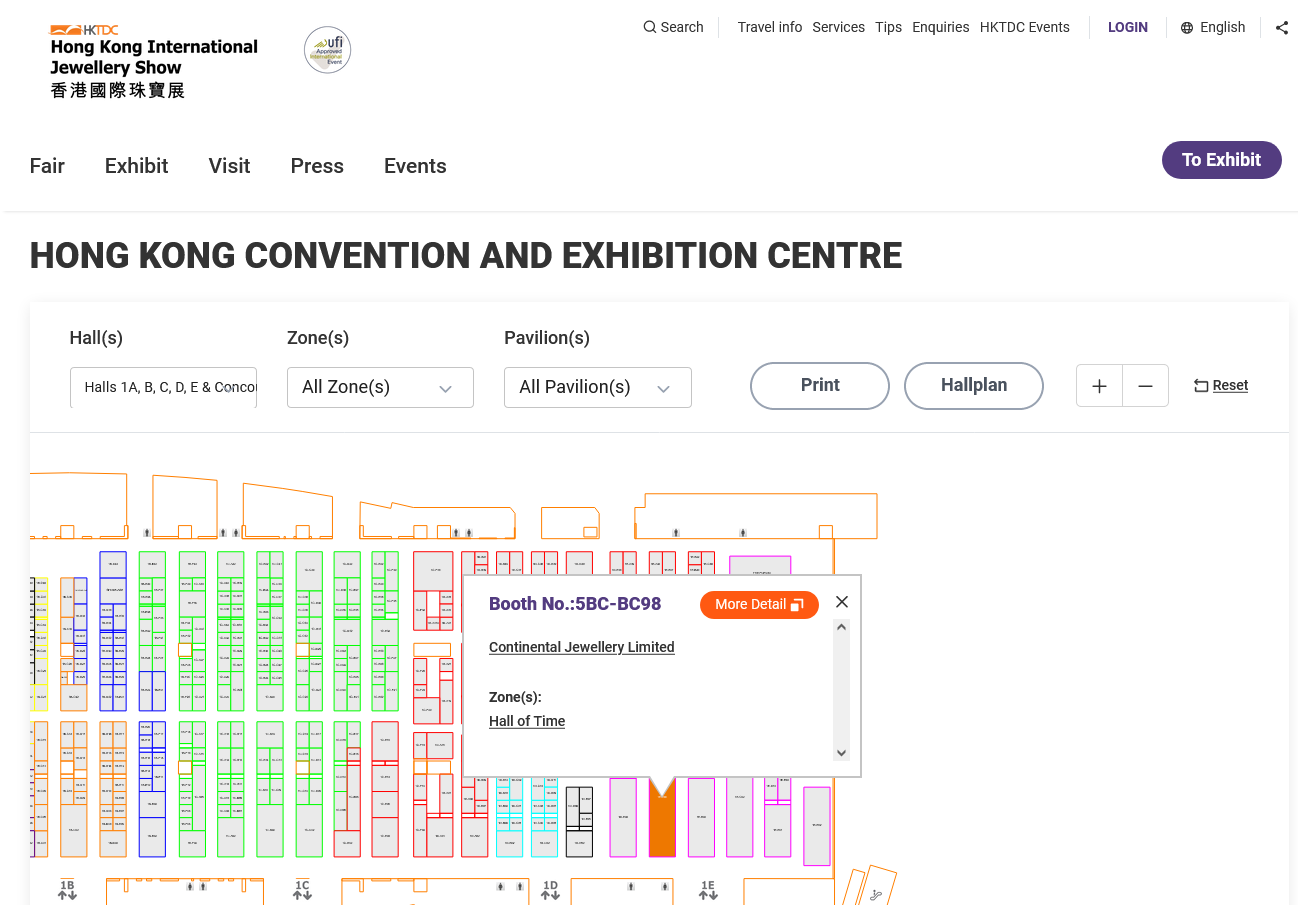
Task: Click popup scrollbar up arrow
Action: point(841,627)
